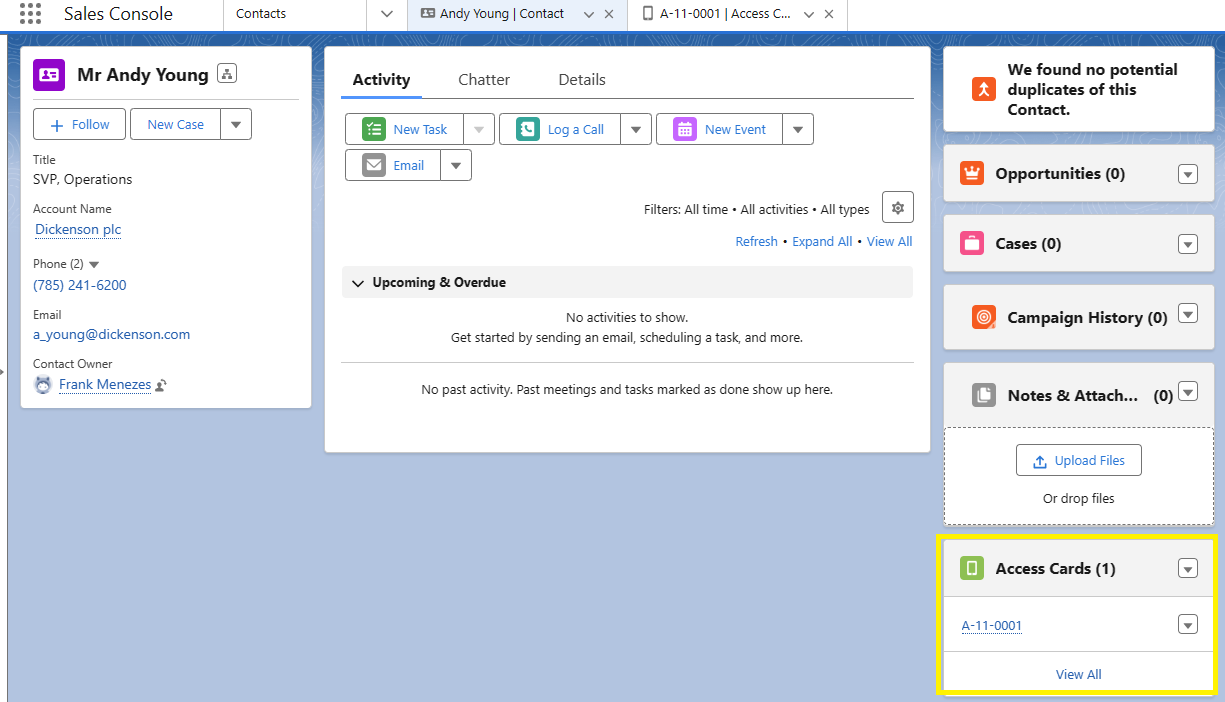The height and width of the screenshot is (702, 1225).
Task: Click the duplicates merge icon
Action: (984, 89)
